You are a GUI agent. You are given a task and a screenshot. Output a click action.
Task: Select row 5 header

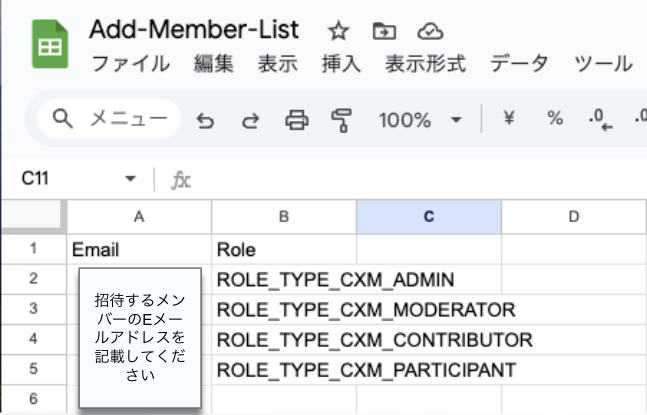(33, 369)
